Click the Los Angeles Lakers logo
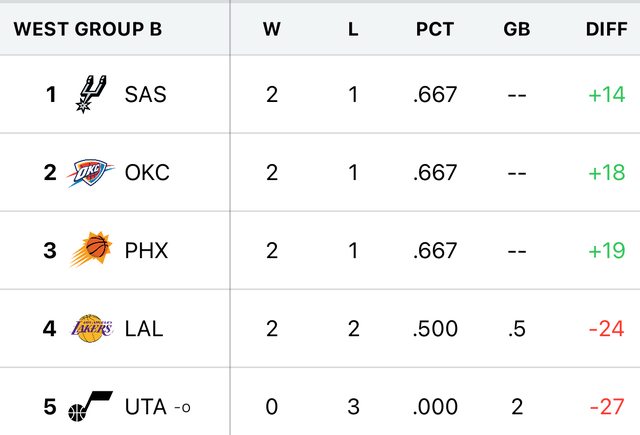The height and width of the screenshot is (435, 640). 91,327
